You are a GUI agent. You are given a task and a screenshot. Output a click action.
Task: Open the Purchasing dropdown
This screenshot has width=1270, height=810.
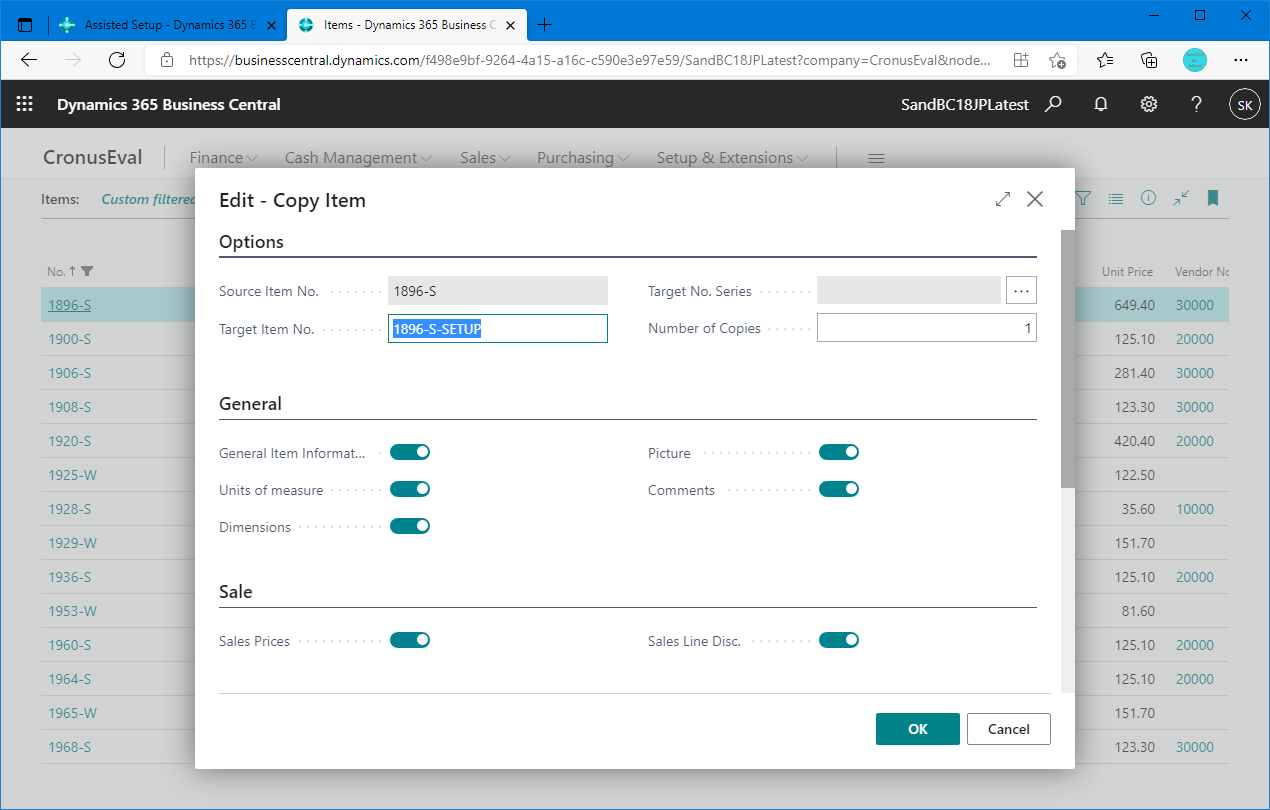[x=582, y=157]
